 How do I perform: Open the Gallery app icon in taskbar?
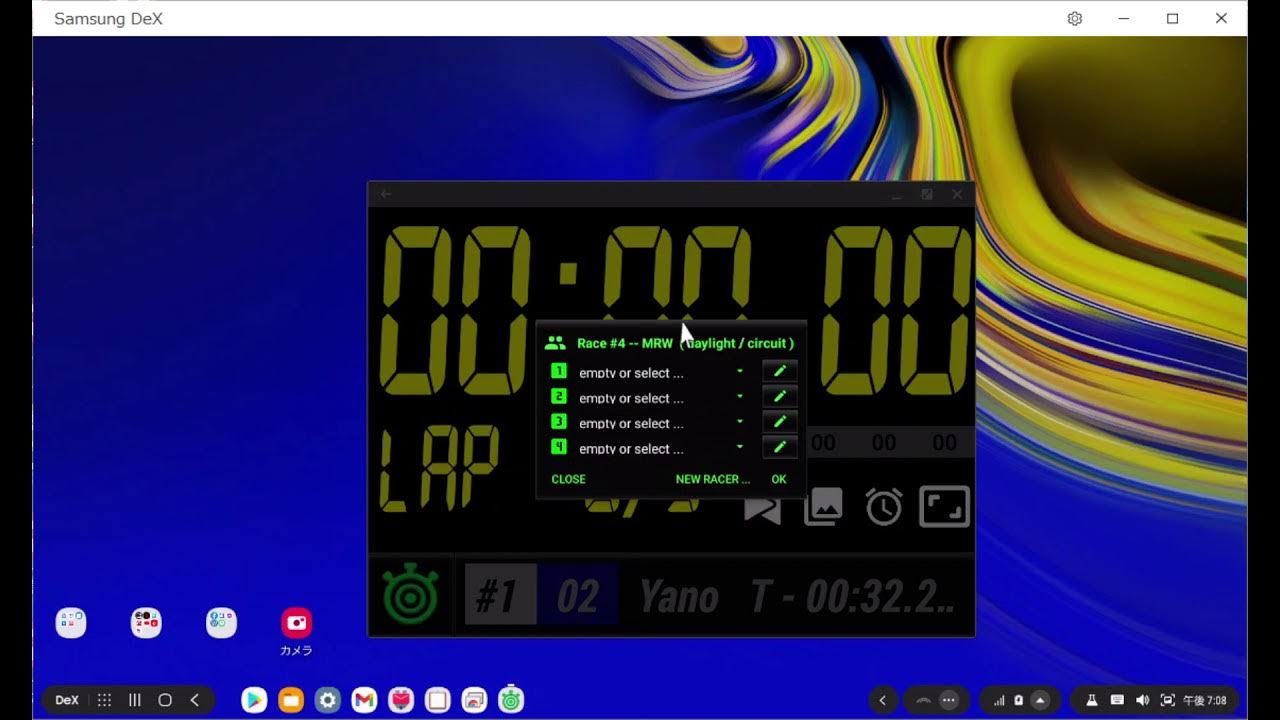474,700
